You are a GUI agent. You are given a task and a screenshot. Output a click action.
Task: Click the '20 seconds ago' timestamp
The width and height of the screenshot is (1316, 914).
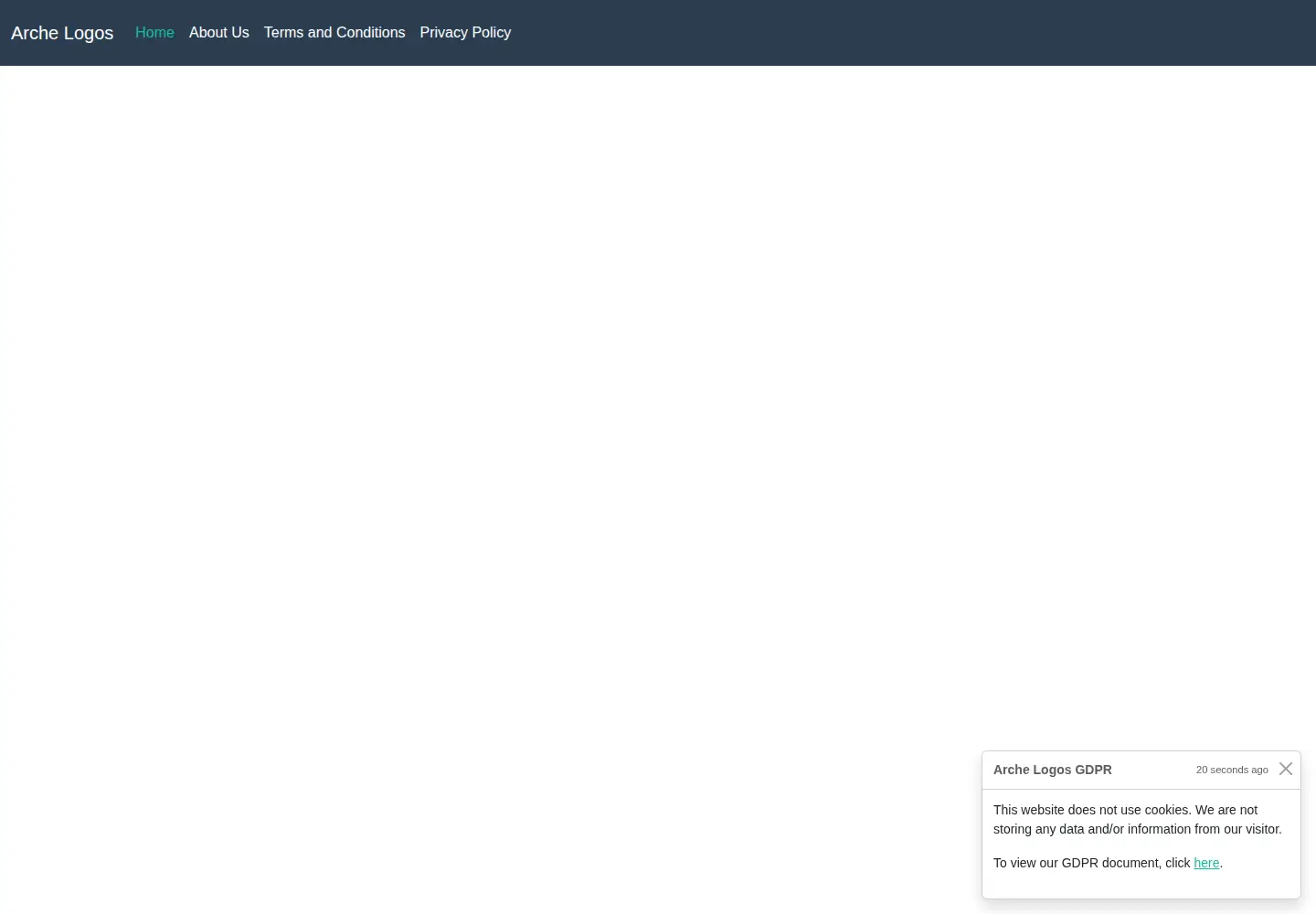1232,770
